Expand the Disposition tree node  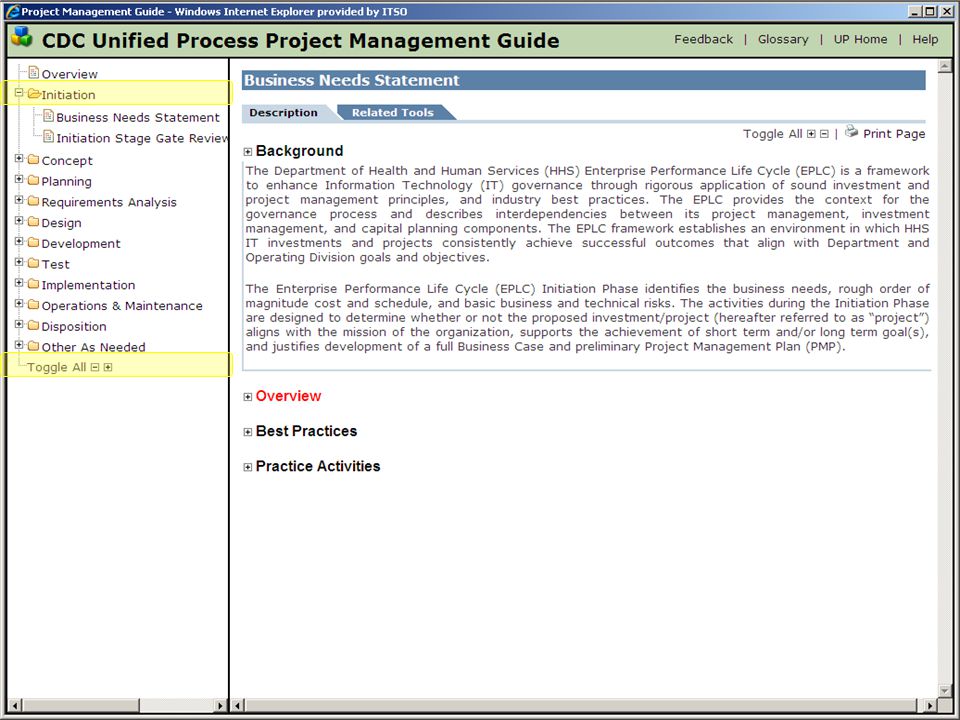click(x=19, y=324)
